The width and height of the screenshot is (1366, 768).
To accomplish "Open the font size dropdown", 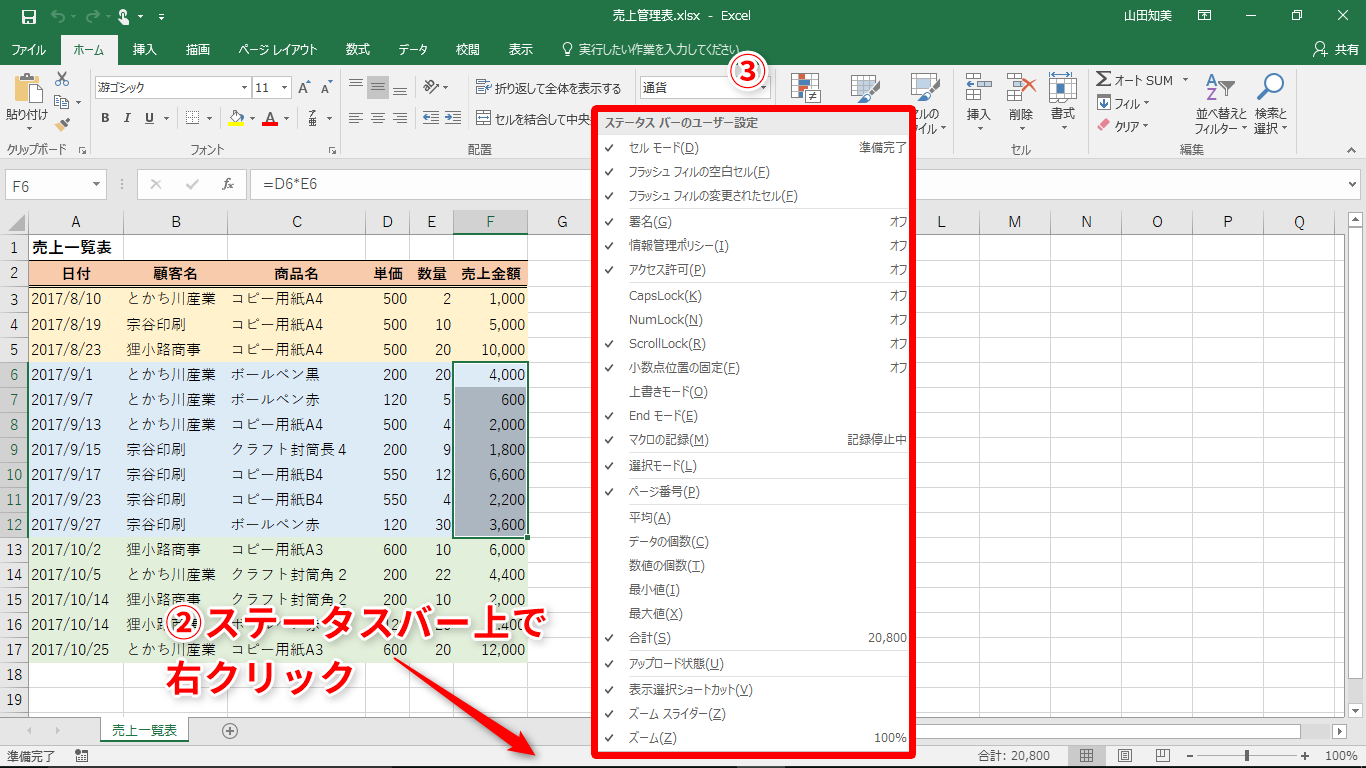I will pyautogui.click(x=286, y=88).
